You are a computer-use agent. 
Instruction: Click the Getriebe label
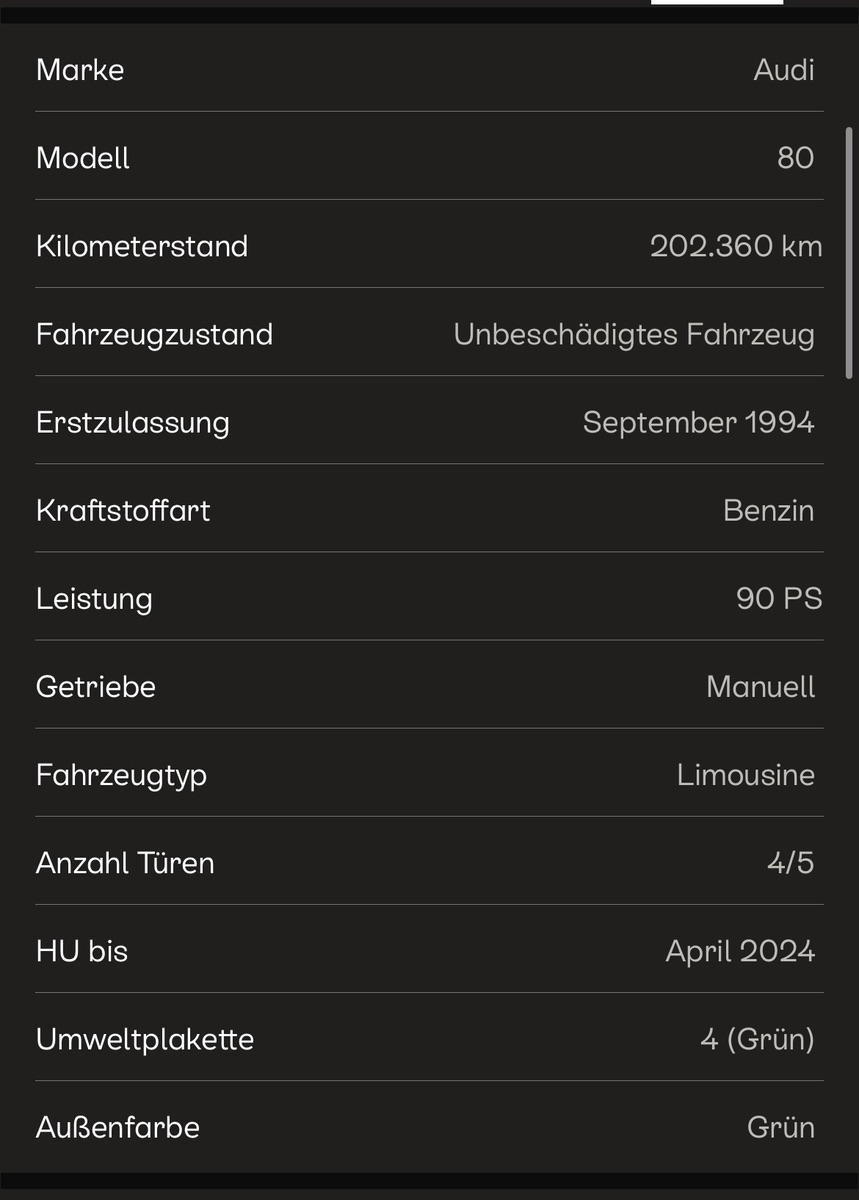[x=96, y=687]
